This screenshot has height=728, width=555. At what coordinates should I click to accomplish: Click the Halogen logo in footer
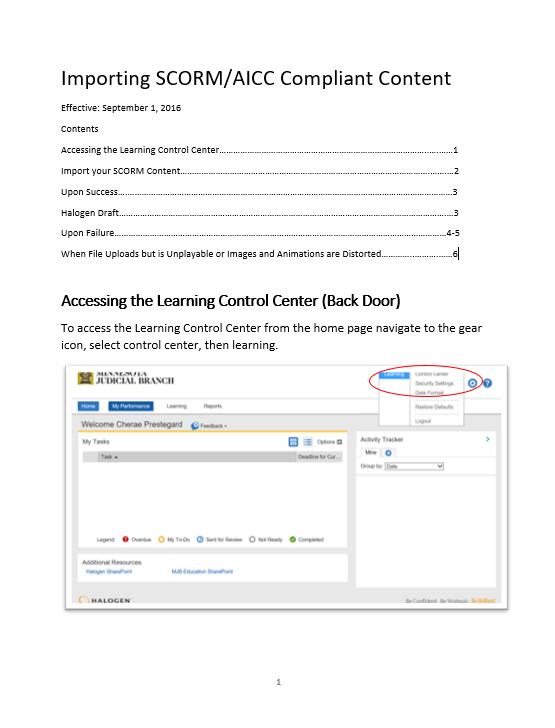coord(105,600)
